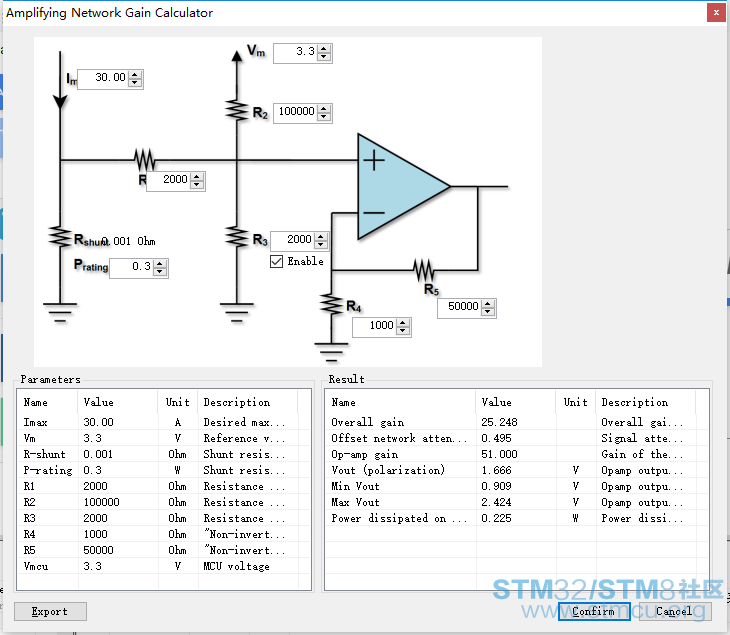Click the Confirm button
The height and width of the screenshot is (635, 730).
(594, 611)
